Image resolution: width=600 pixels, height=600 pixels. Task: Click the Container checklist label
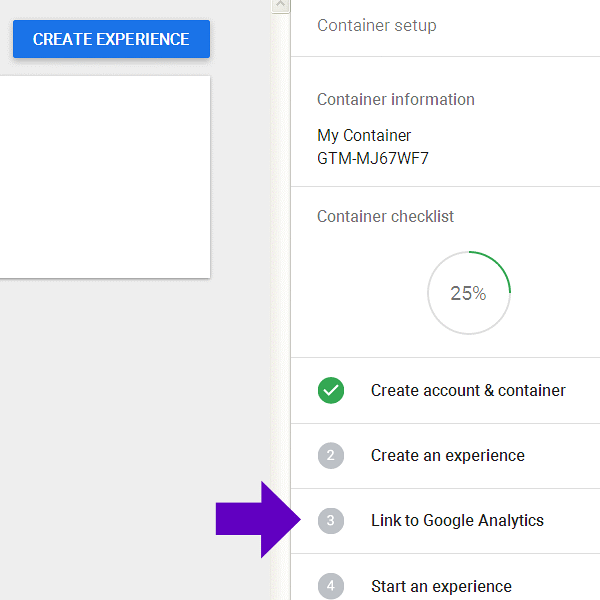(385, 216)
